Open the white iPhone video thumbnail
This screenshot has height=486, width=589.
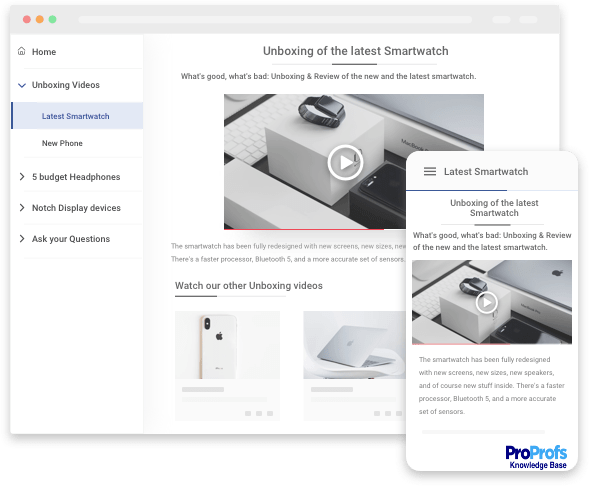click(227, 345)
